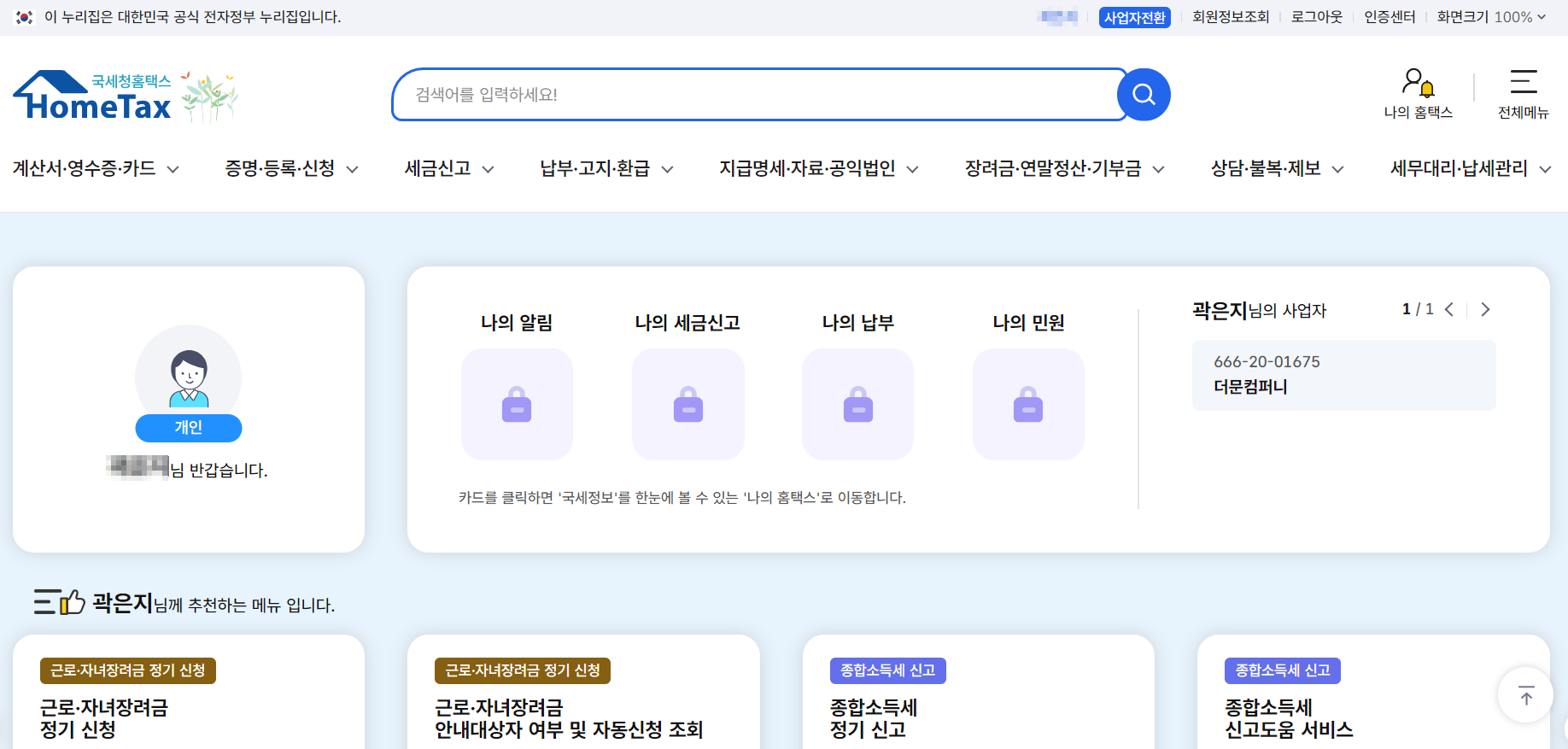Image resolution: width=1568 pixels, height=749 pixels.
Task: Click 나의 민원 heading
Action: tap(1028, 323)
